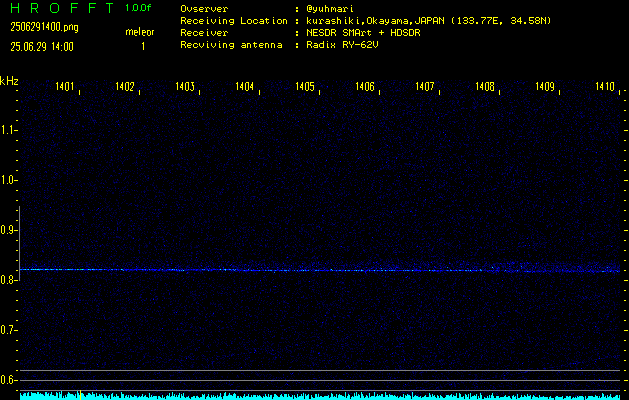The image size is (629, 400).
Task: Click the 1410 time marker
Action: 605,86
